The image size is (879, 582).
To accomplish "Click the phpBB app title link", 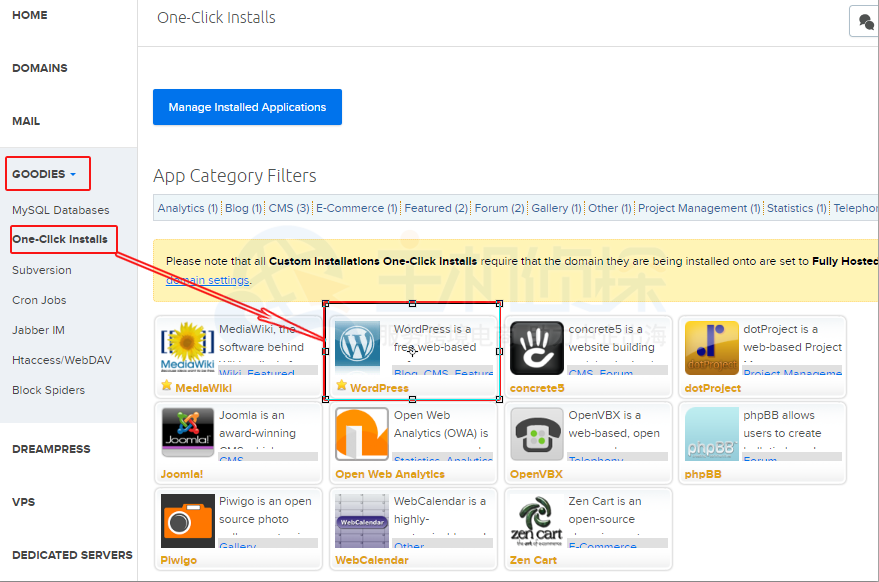I will pyautogui.click(x=704, y=474).
